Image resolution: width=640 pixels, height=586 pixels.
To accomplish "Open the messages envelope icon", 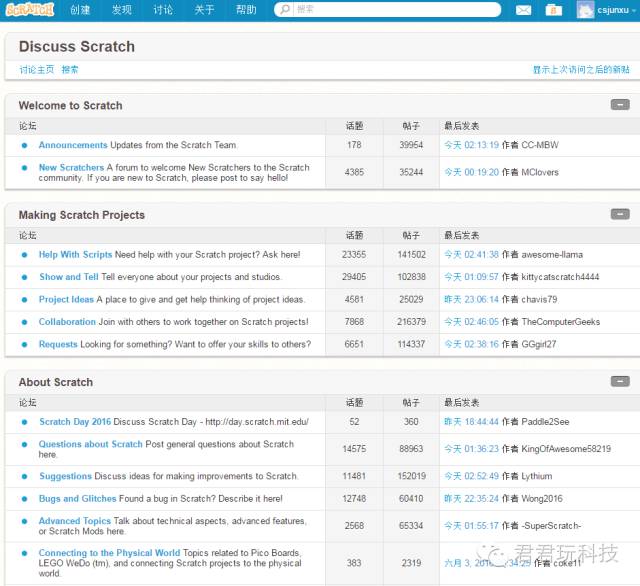I will (x=523, y=10).
